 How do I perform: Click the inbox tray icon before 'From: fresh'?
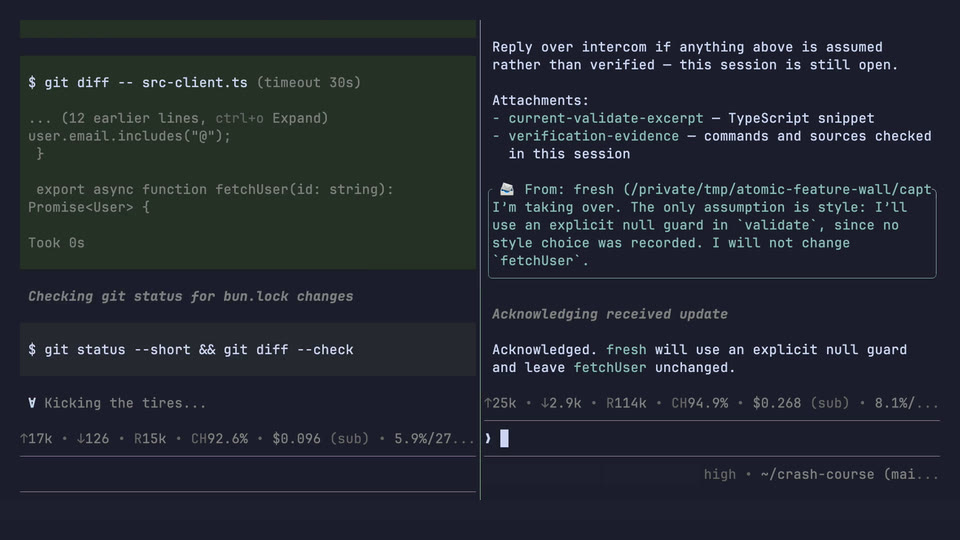click(507, 189)
